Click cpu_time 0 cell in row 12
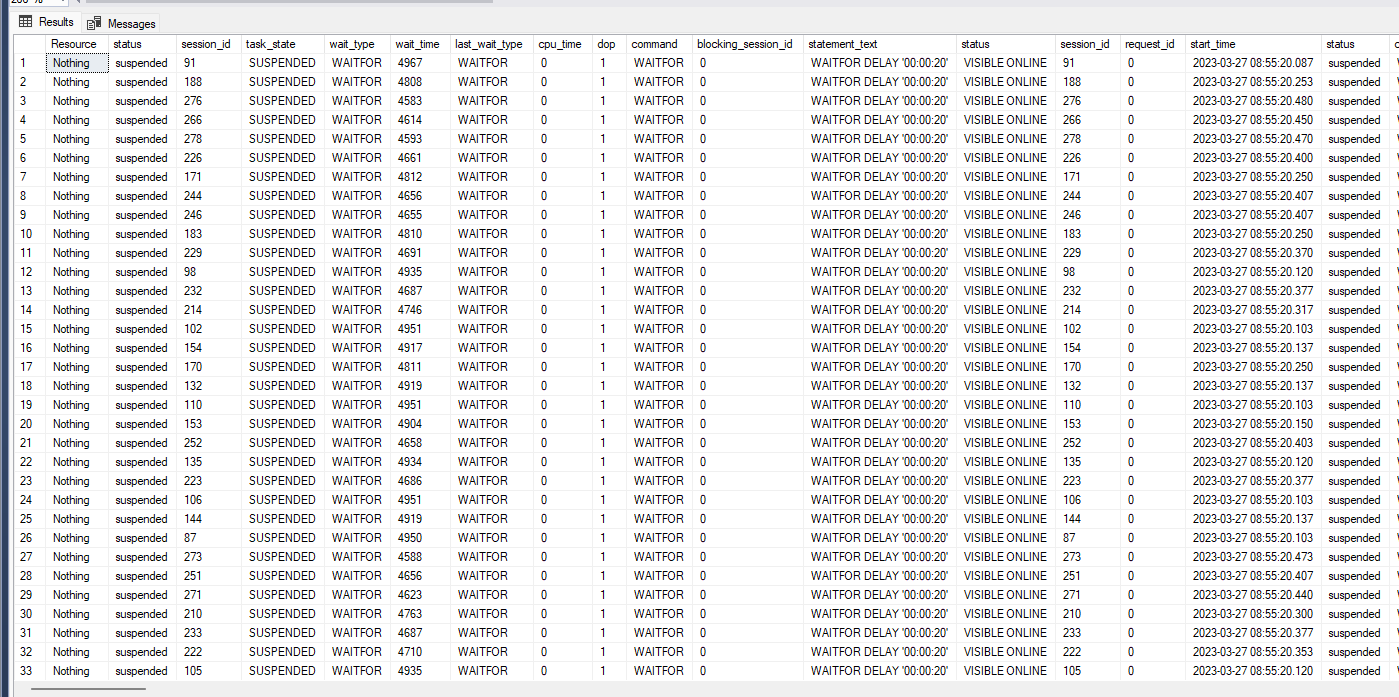Viewport: 1399px width, 697px height. click(x=563, y=272)
